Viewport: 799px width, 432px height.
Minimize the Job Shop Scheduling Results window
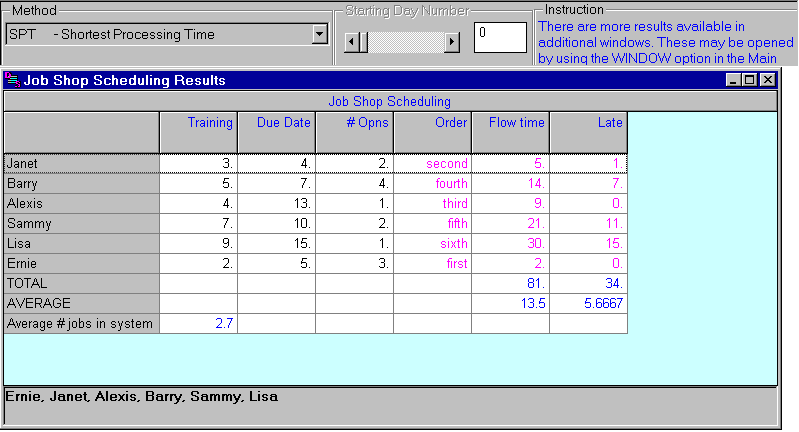(735, 80)
